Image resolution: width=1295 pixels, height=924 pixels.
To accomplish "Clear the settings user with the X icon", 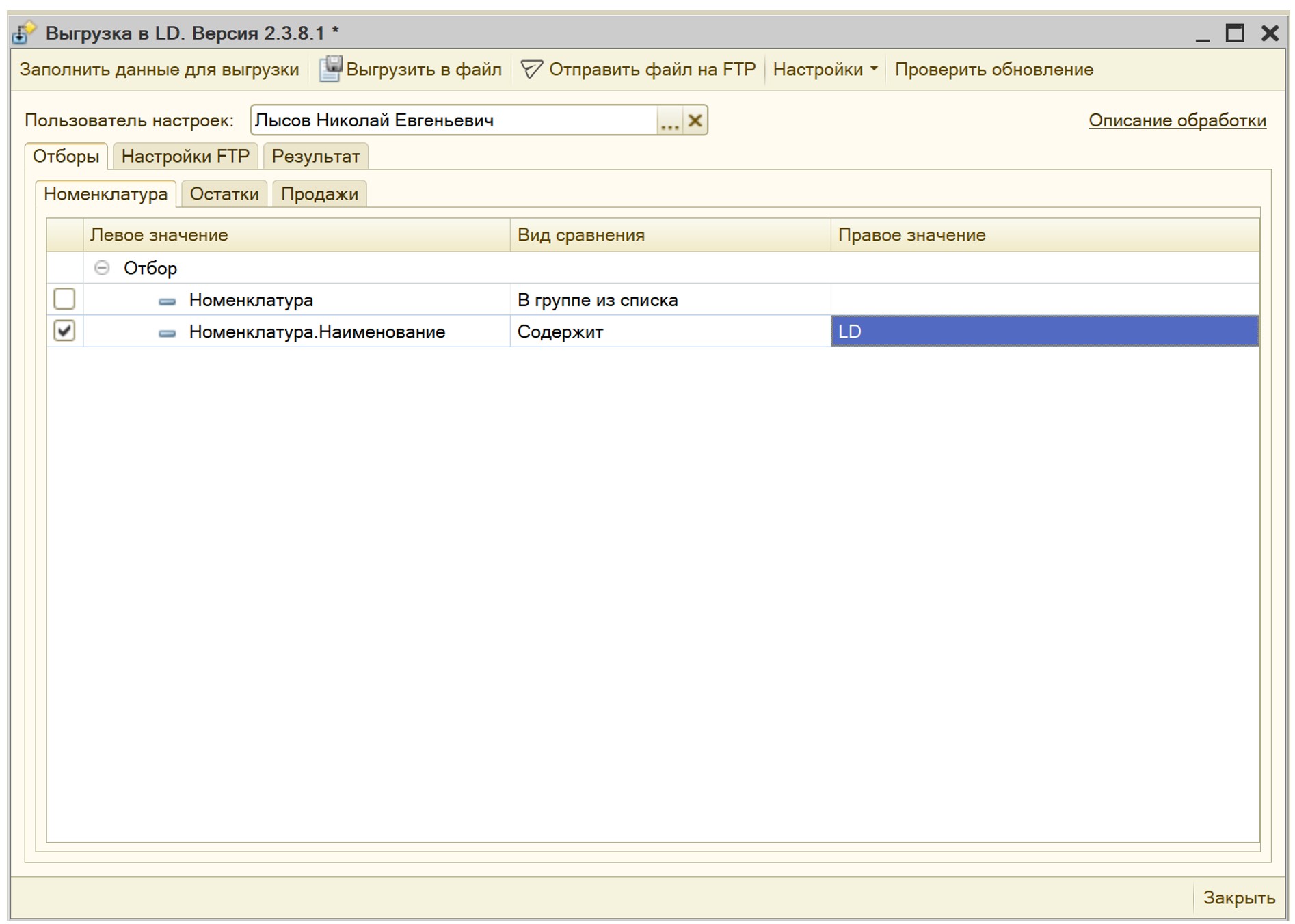I will click(x=695, y=120).
